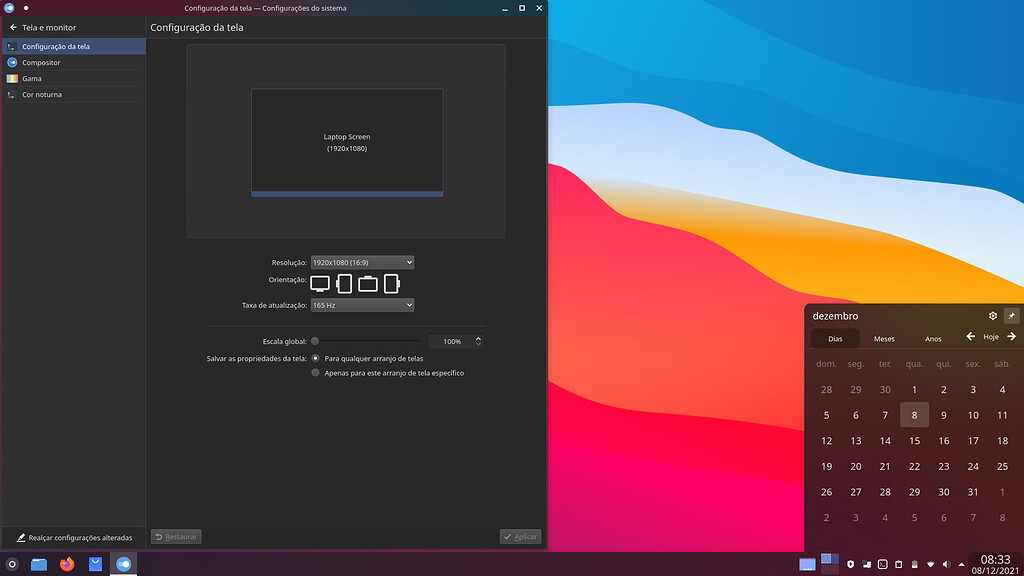Click the Aplicar button

[x=521, y=536]
